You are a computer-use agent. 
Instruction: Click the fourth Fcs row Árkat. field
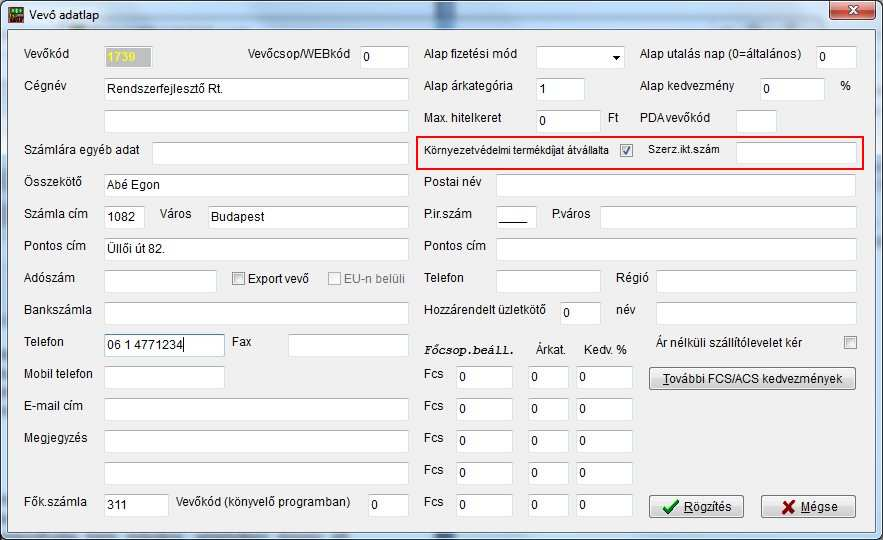pos(548,474)
